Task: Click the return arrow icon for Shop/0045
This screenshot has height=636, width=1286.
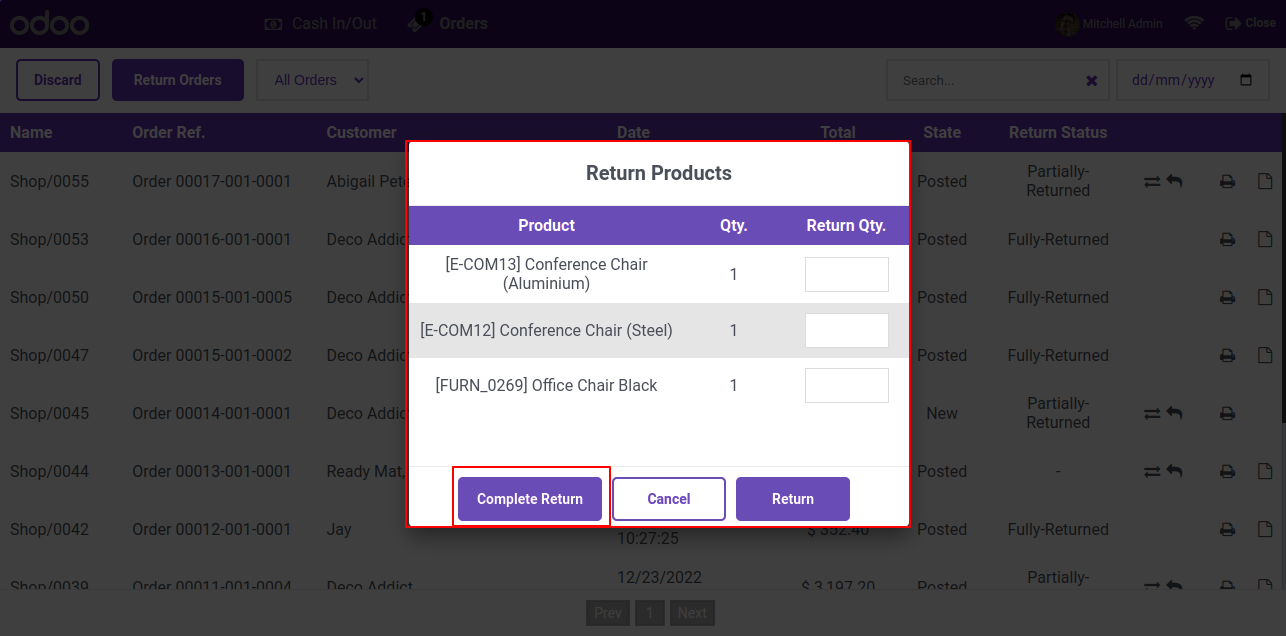Action: point(1174,414)
